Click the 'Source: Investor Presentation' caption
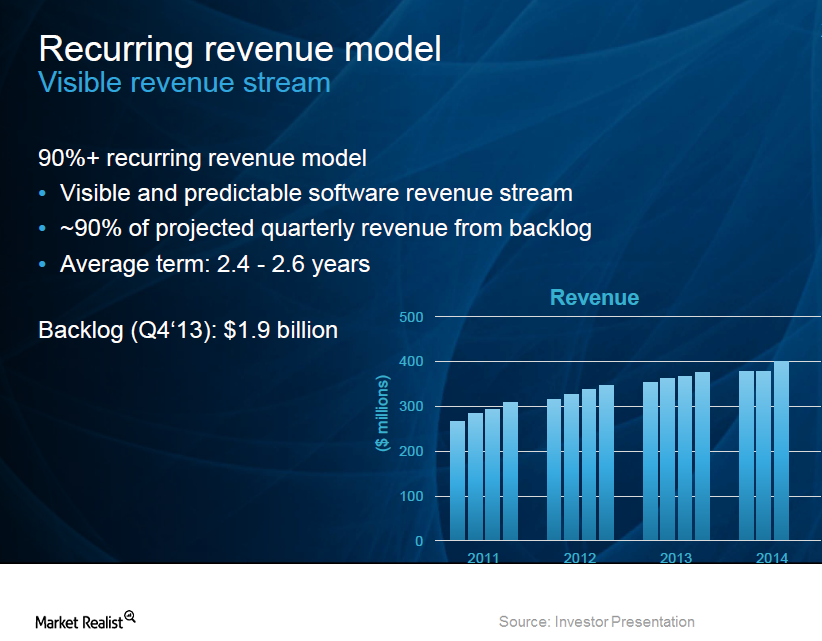The image size is (822, 641). [x=597, y=622]
